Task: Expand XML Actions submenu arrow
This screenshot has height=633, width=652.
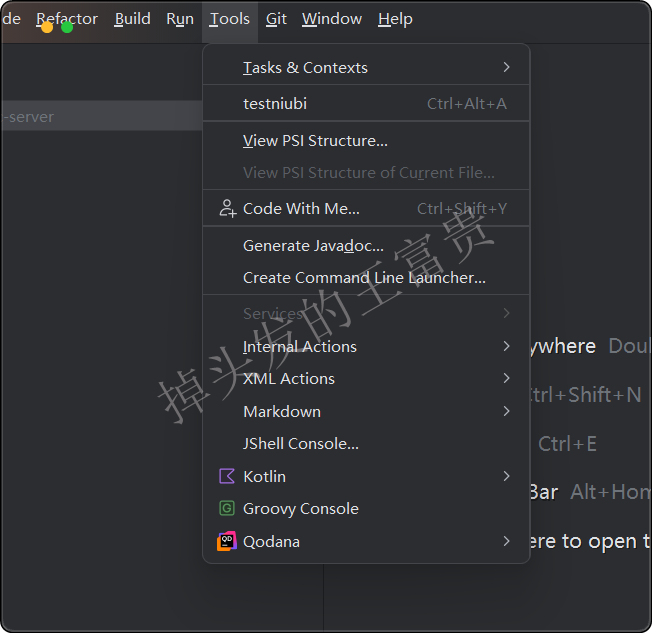Action: click(x=506, y=378)
